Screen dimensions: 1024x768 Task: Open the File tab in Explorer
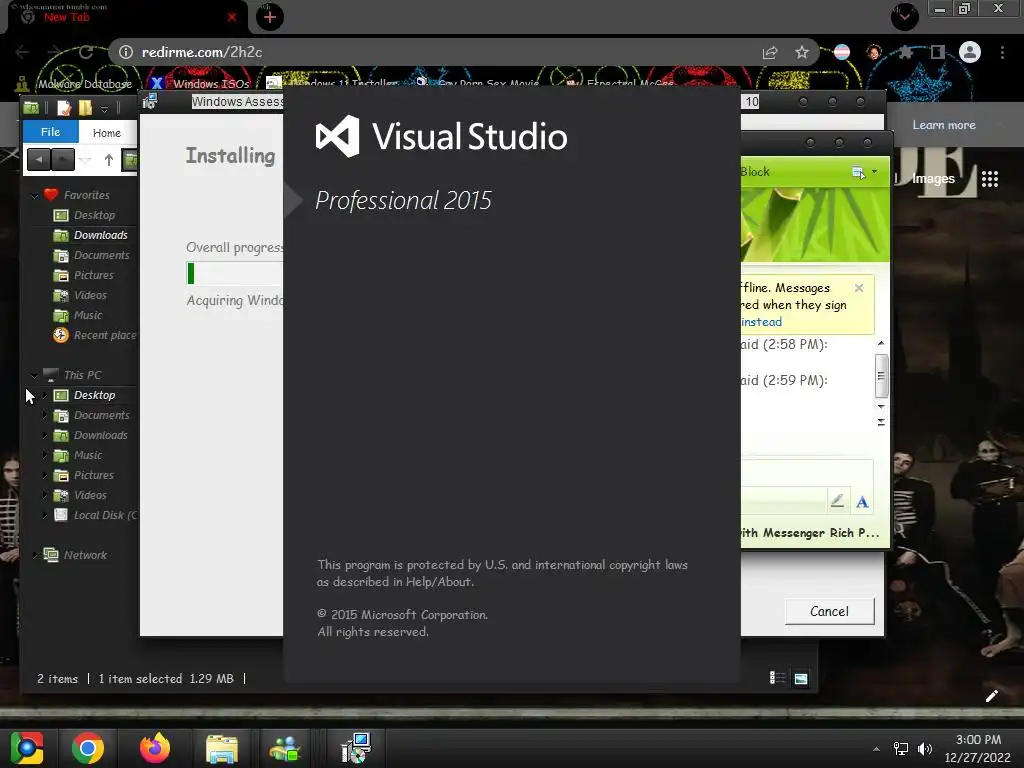coord(50,132)
